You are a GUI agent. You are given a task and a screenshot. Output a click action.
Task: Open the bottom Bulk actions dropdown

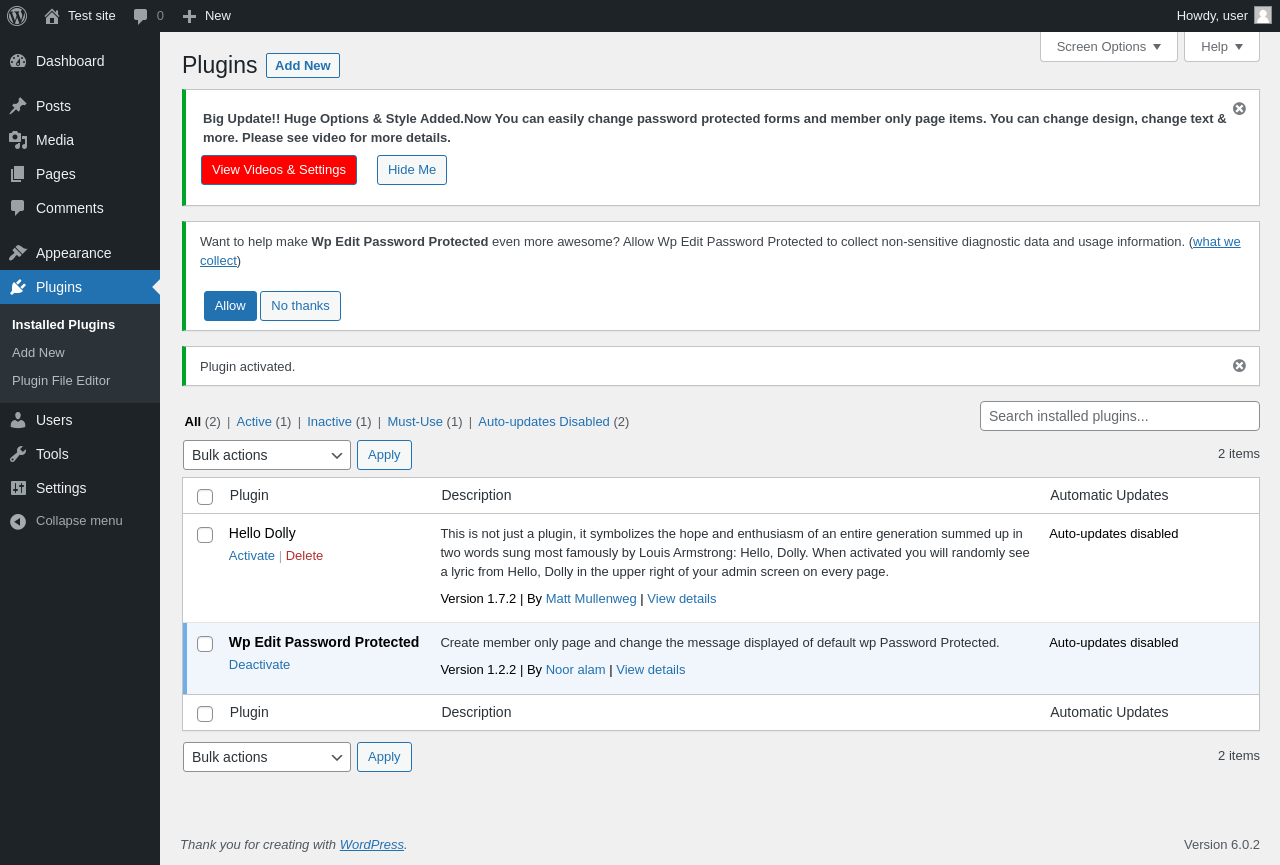pos(267,757)
